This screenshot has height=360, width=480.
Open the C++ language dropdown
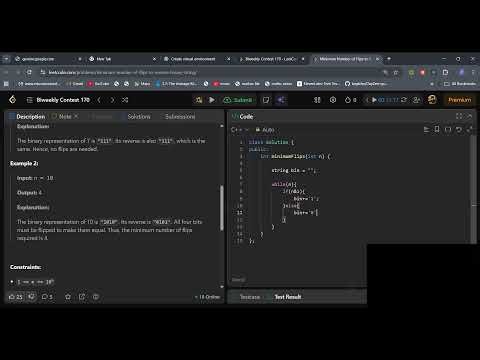click(240, 130)
